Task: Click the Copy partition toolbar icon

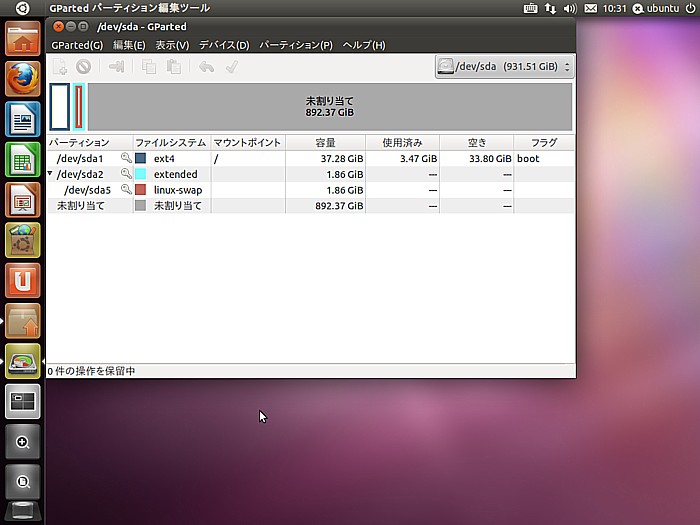Action: click(x=149, y=67)
